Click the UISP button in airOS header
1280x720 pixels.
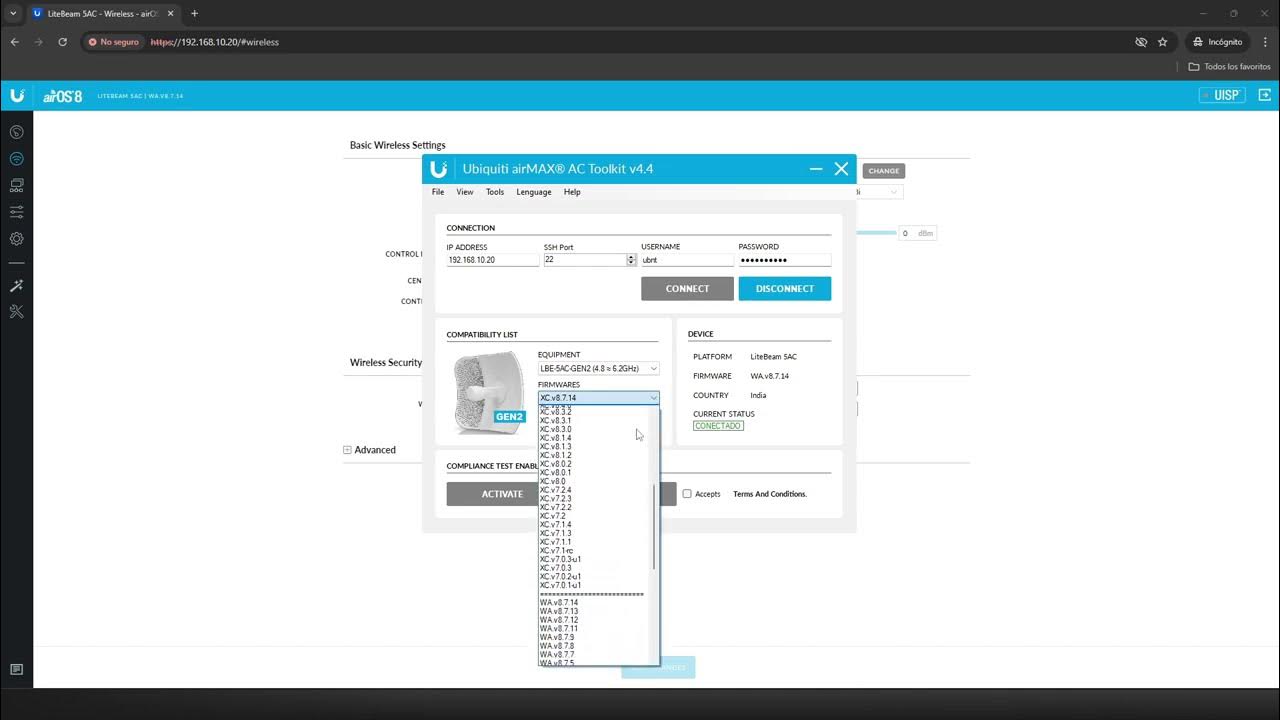(1221, 95)
